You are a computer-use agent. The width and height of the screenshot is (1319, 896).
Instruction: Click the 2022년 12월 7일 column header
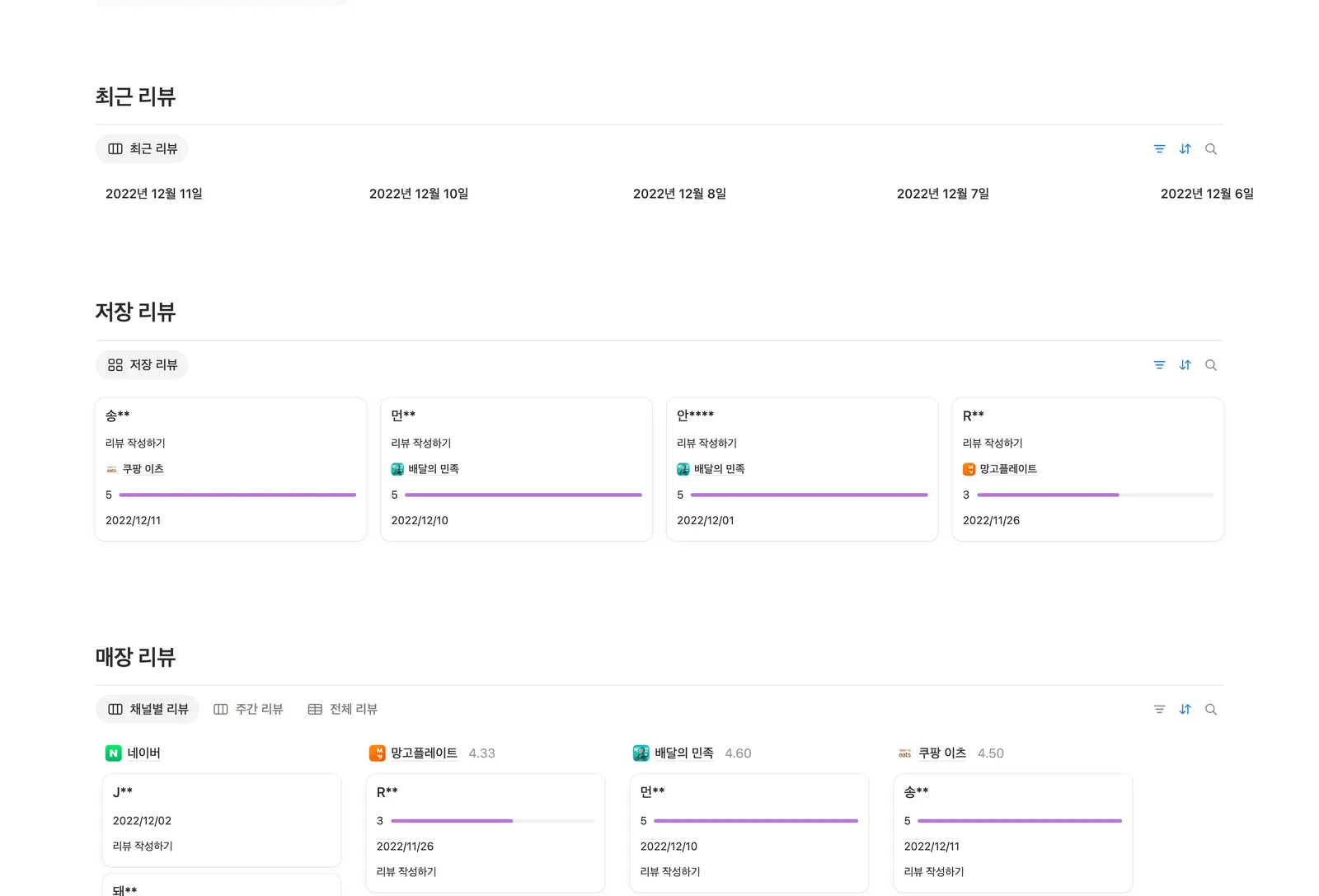point(943,194)
